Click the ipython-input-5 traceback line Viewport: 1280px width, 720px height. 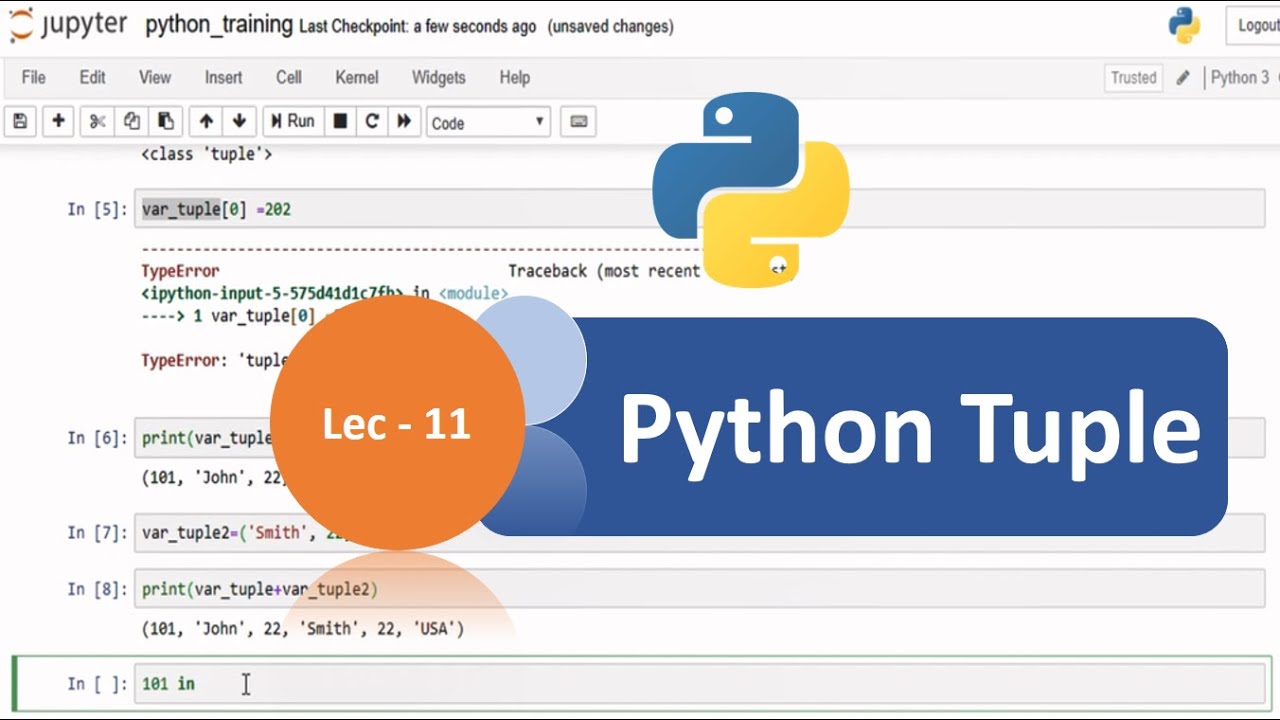click(324, 293)
